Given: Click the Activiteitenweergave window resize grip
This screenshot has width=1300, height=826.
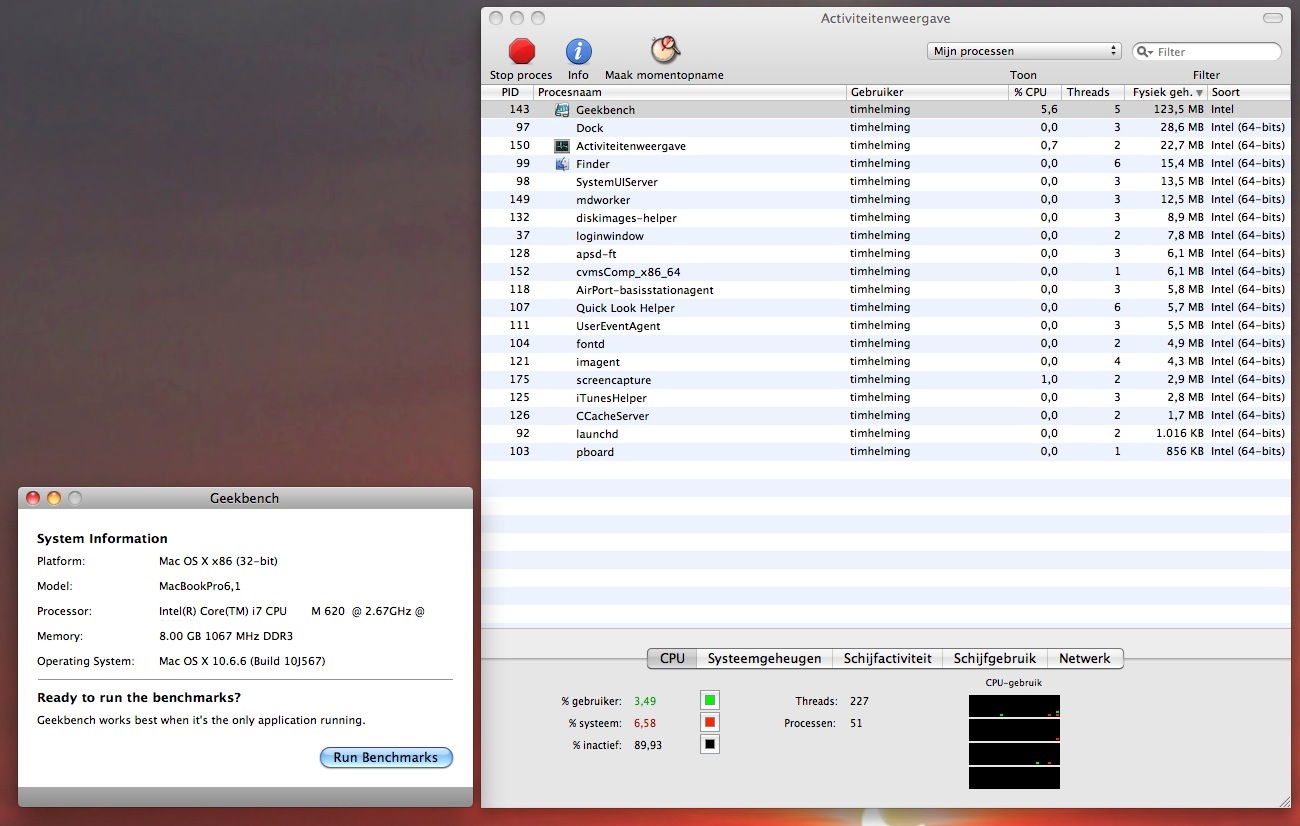Looking at the screenshot, I should pos(1283,800).
